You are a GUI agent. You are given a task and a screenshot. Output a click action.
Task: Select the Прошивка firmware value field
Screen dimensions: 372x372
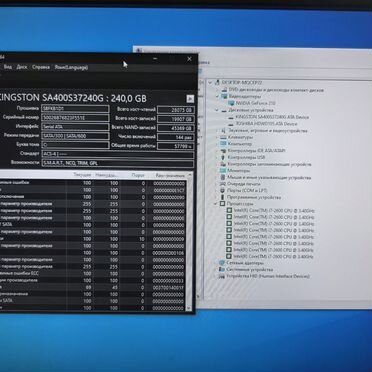[x=75, y=109]
